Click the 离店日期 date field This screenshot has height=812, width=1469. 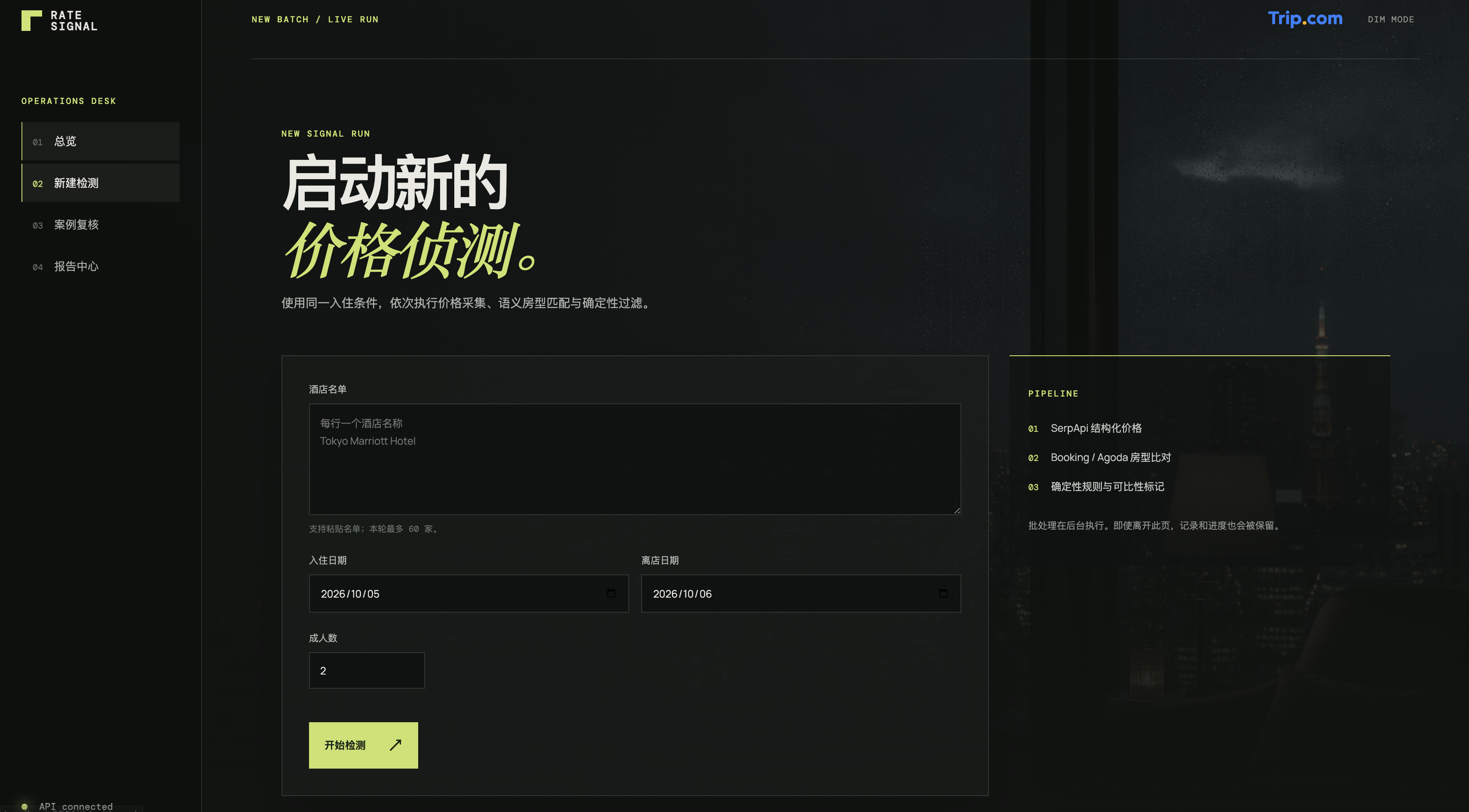(801, 594)
